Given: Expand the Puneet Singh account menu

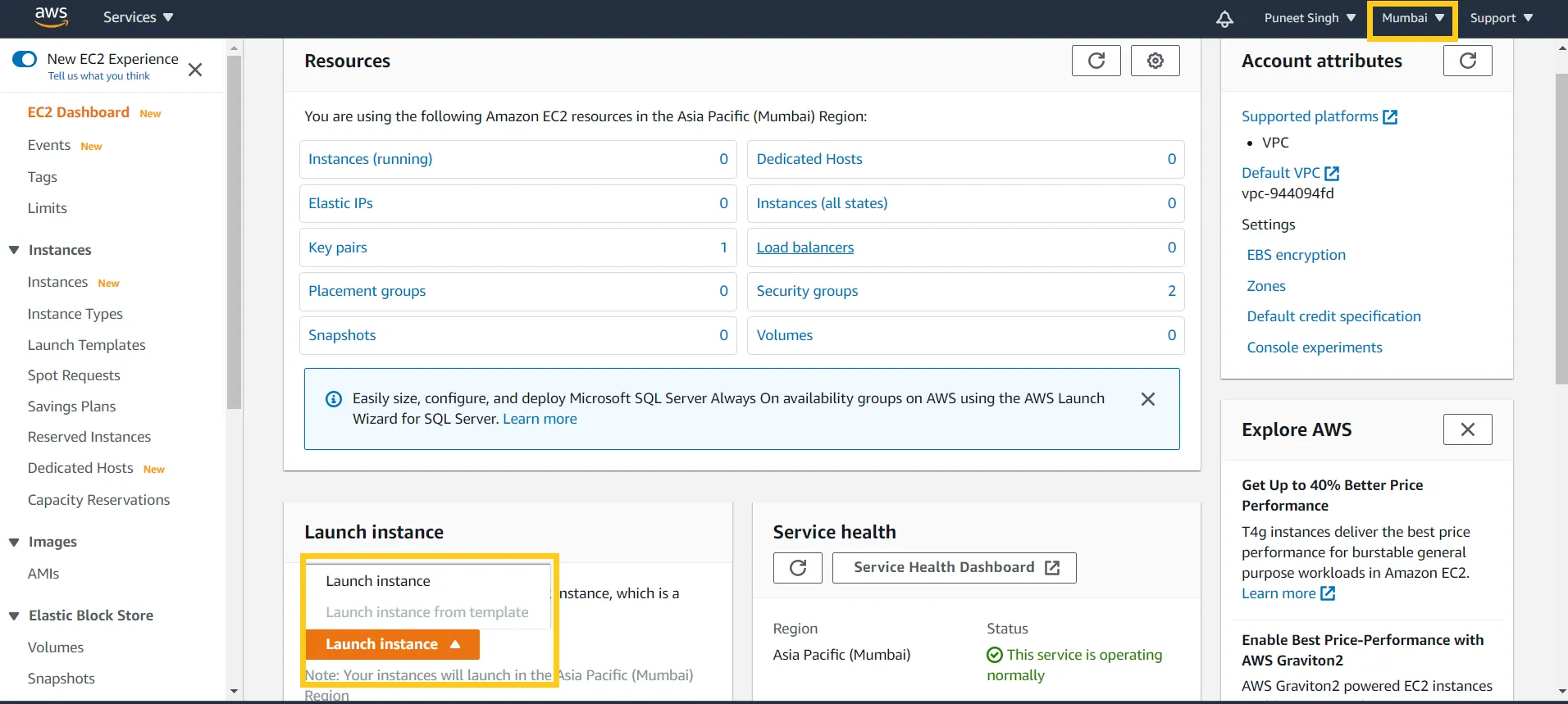Looking at the screenshot, I should (x=1309, y=18).
